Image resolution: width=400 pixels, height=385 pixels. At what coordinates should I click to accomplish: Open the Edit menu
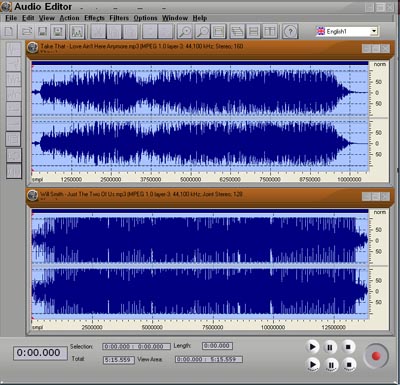(28, 18)
